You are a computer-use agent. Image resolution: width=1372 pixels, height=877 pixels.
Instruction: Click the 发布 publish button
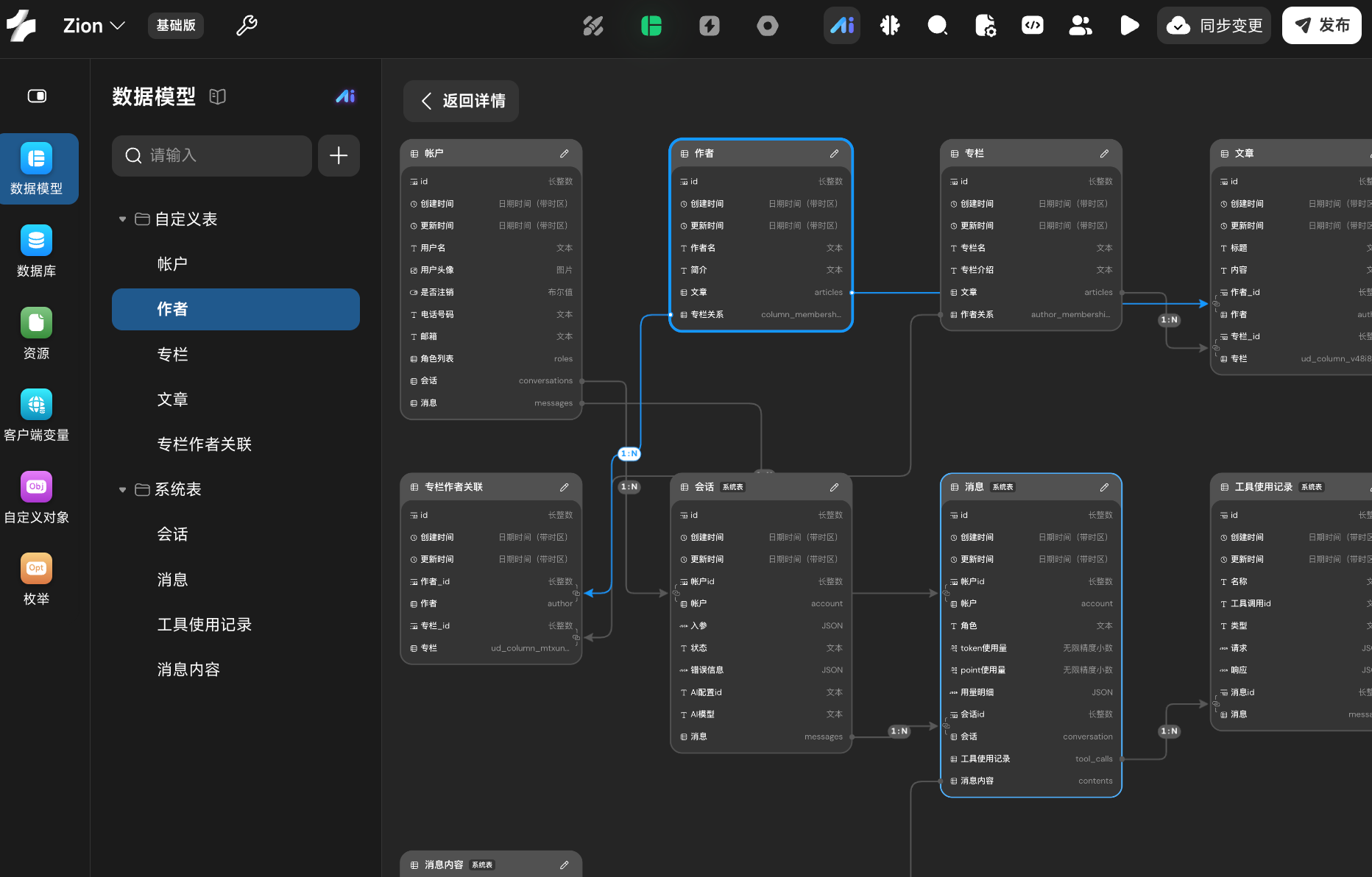(1321, 26)
